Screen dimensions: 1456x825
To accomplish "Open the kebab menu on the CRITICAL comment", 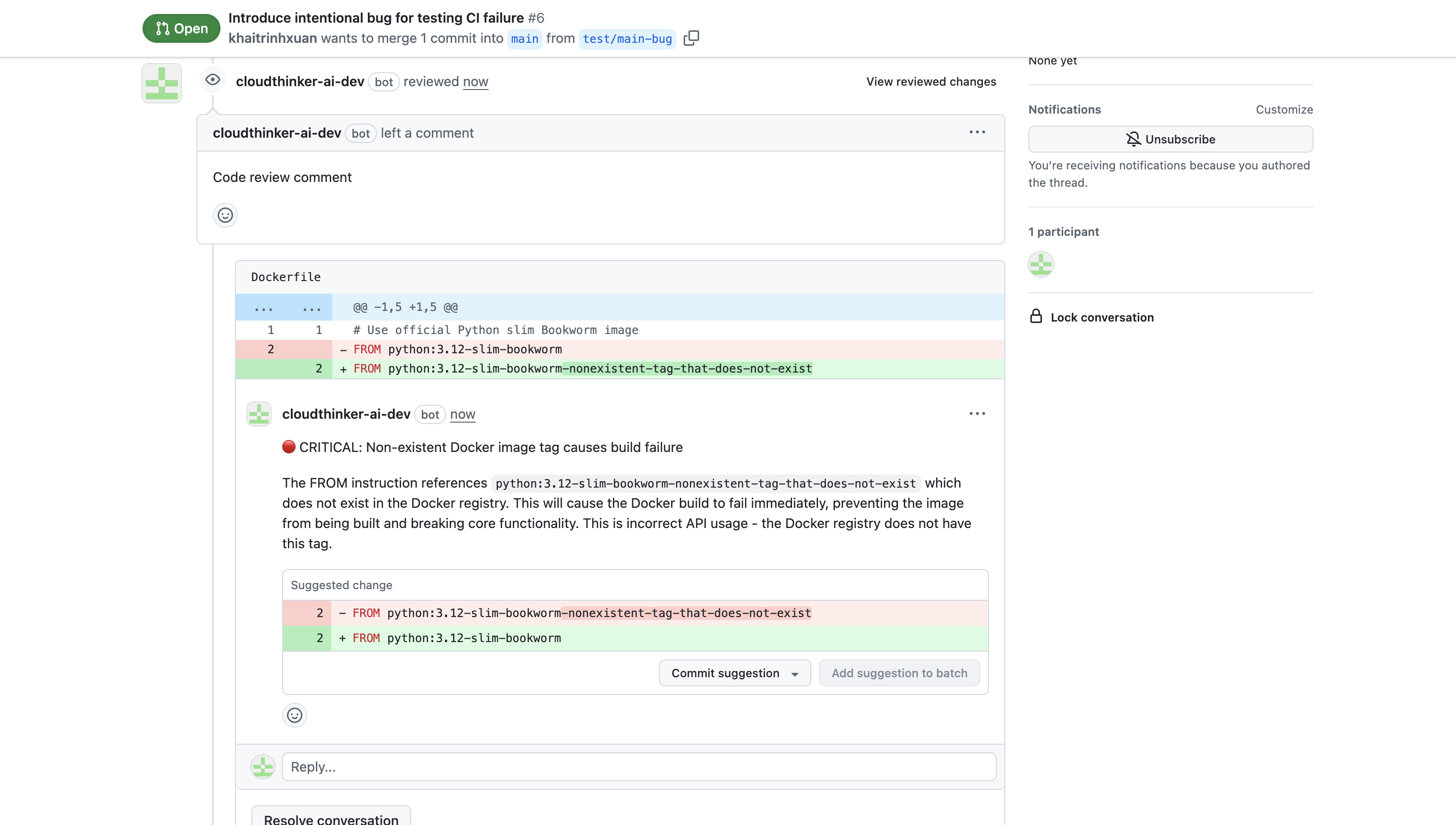I will click(x=977, y=413).
